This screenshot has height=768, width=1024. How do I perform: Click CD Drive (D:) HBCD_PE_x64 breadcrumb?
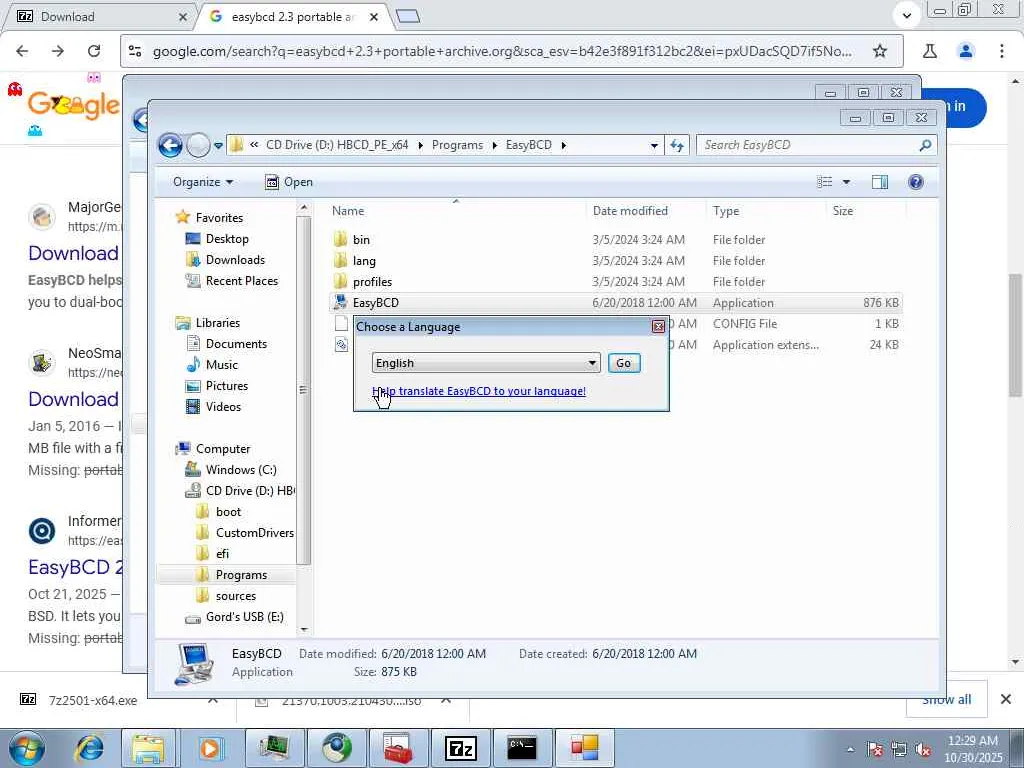click(337, 145)
